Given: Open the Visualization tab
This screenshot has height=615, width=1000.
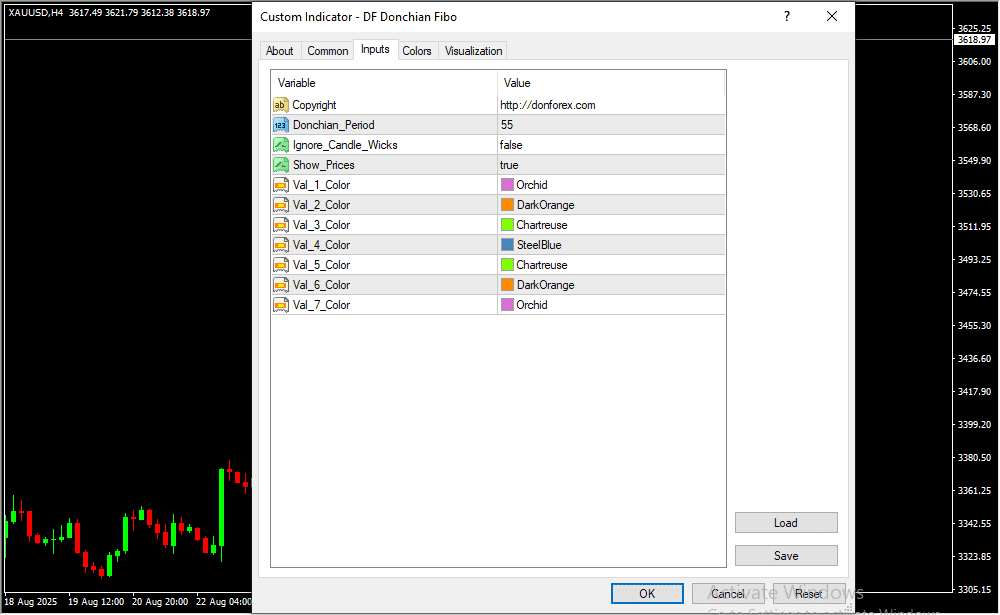Looking at the screenshot, I should 474,51.
